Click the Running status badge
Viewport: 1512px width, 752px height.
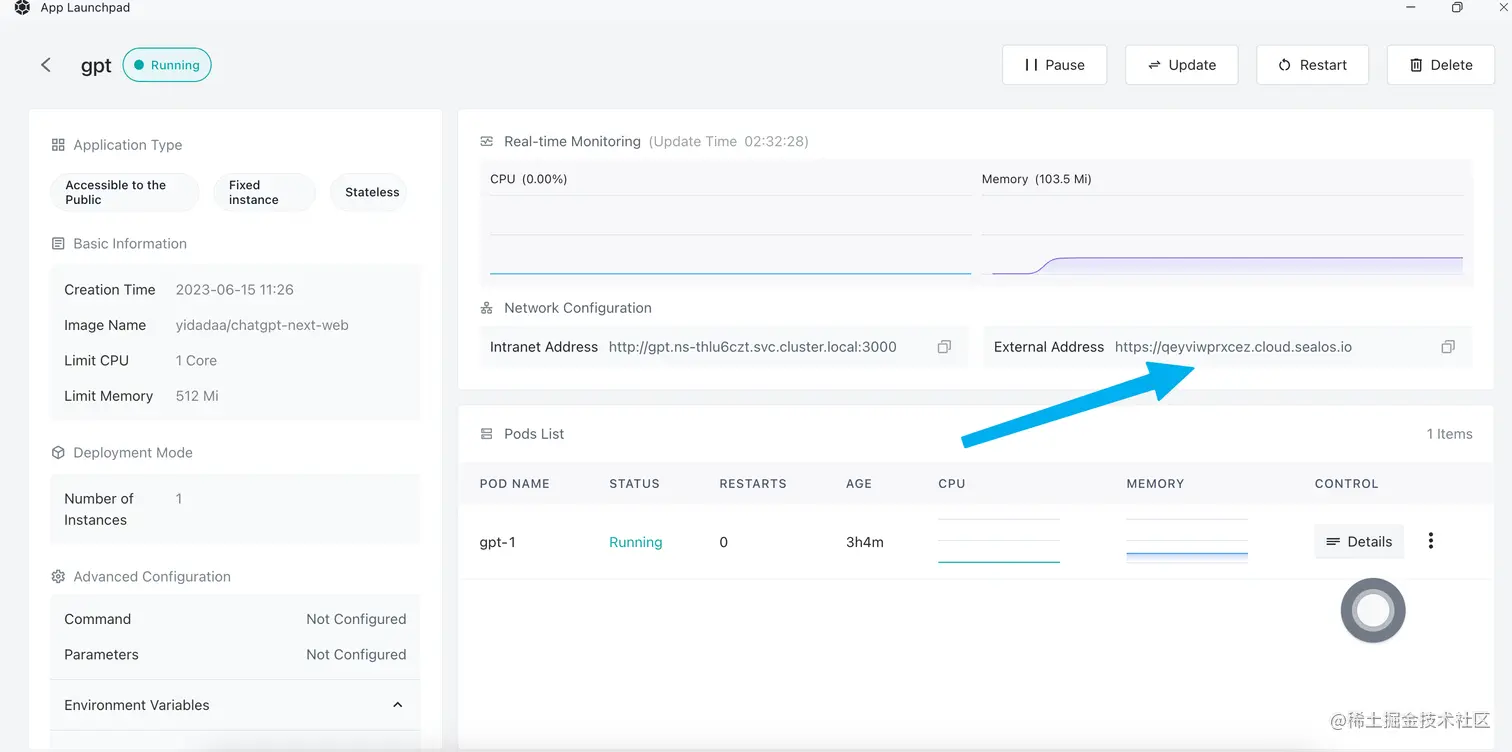coord(167,65)
